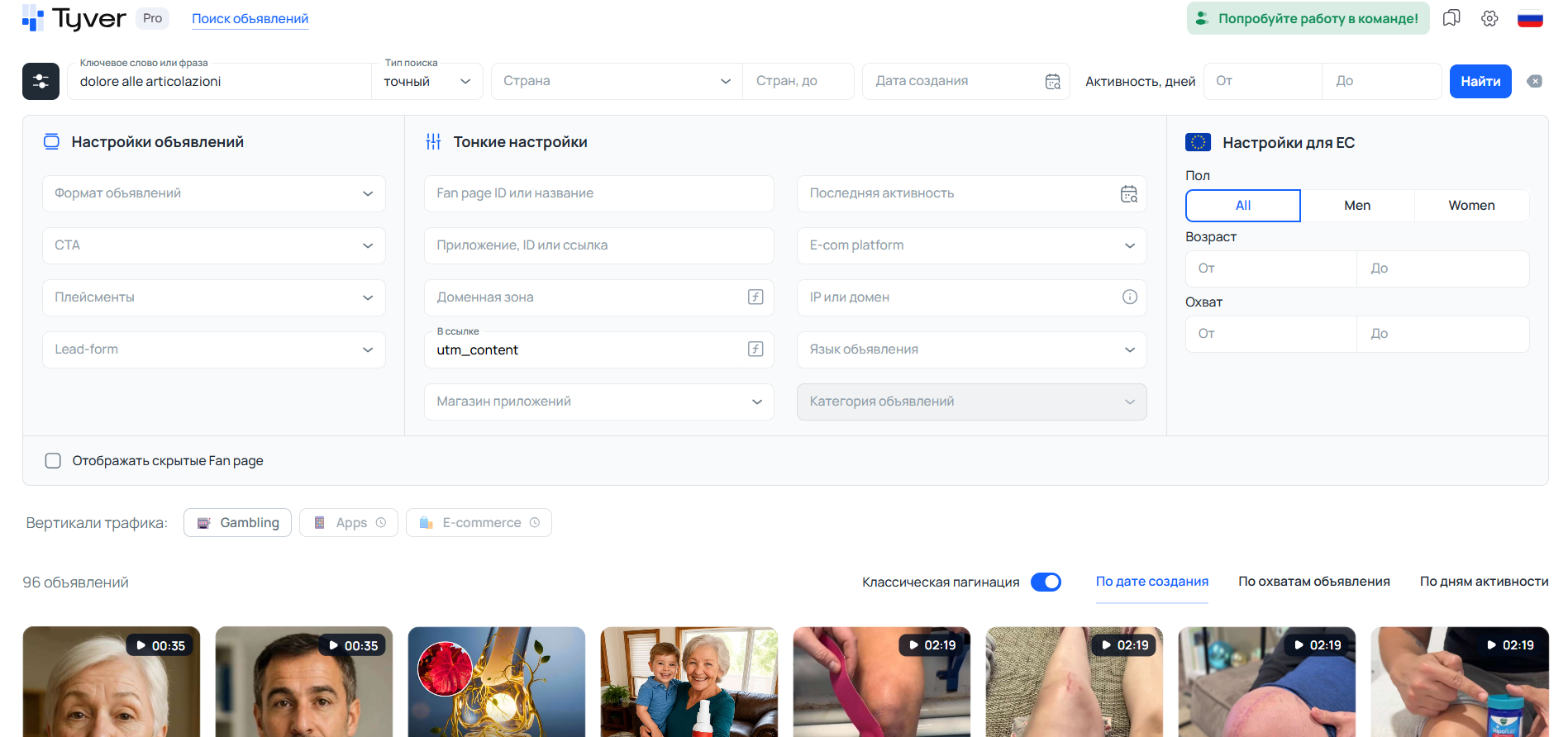
Task: Click the reach To field
Action: tap(1443, 334)
